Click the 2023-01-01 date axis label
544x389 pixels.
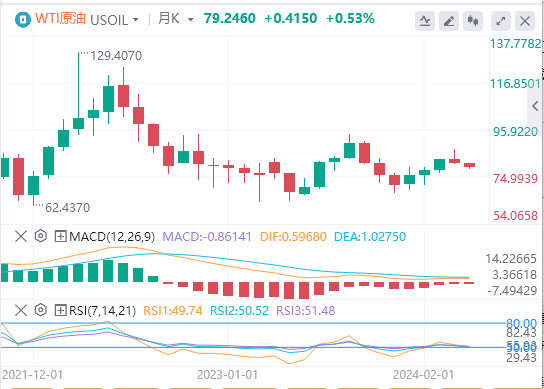(228, 375)
